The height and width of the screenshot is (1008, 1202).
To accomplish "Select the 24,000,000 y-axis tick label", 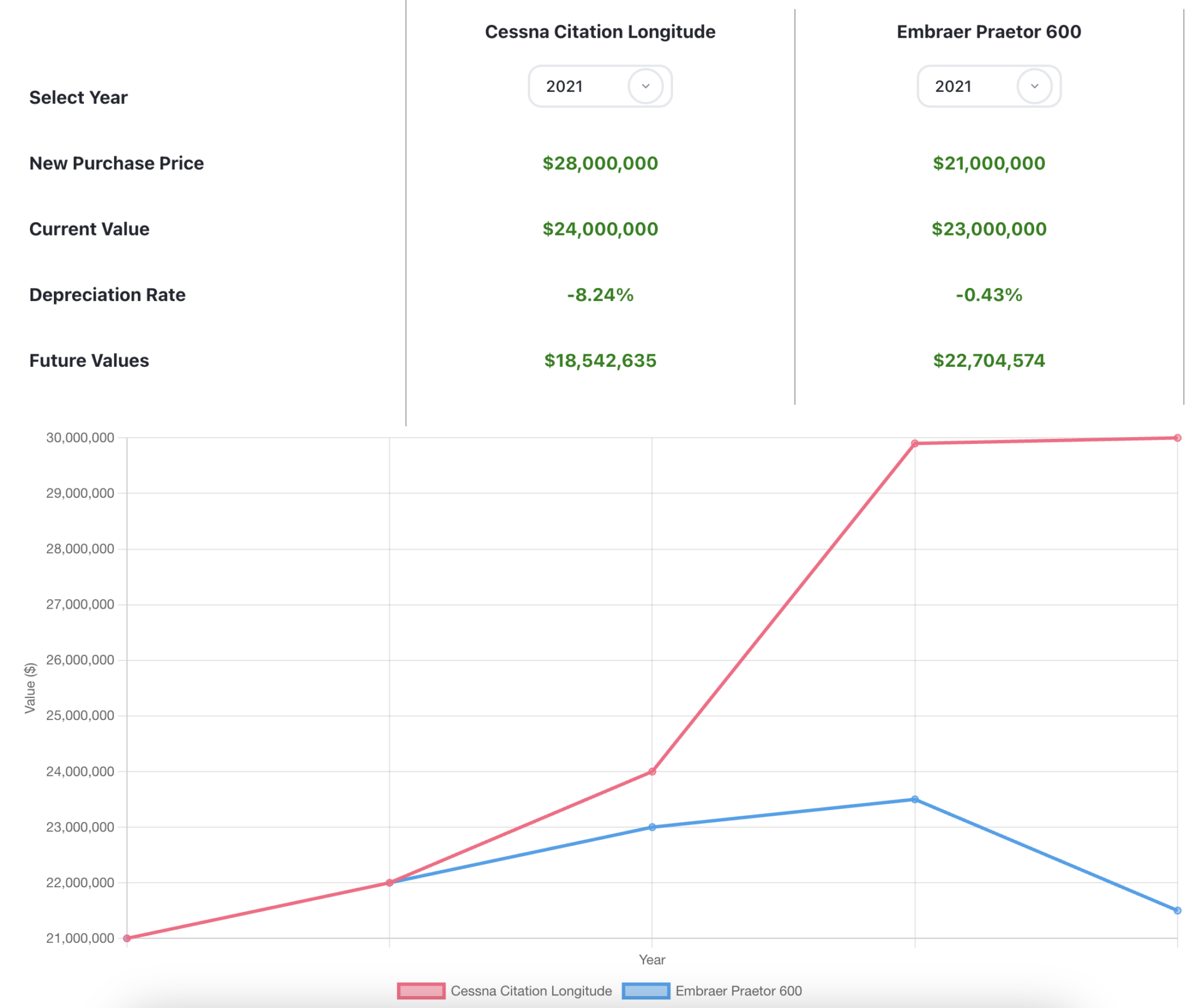I will click(x=80, y=771).
